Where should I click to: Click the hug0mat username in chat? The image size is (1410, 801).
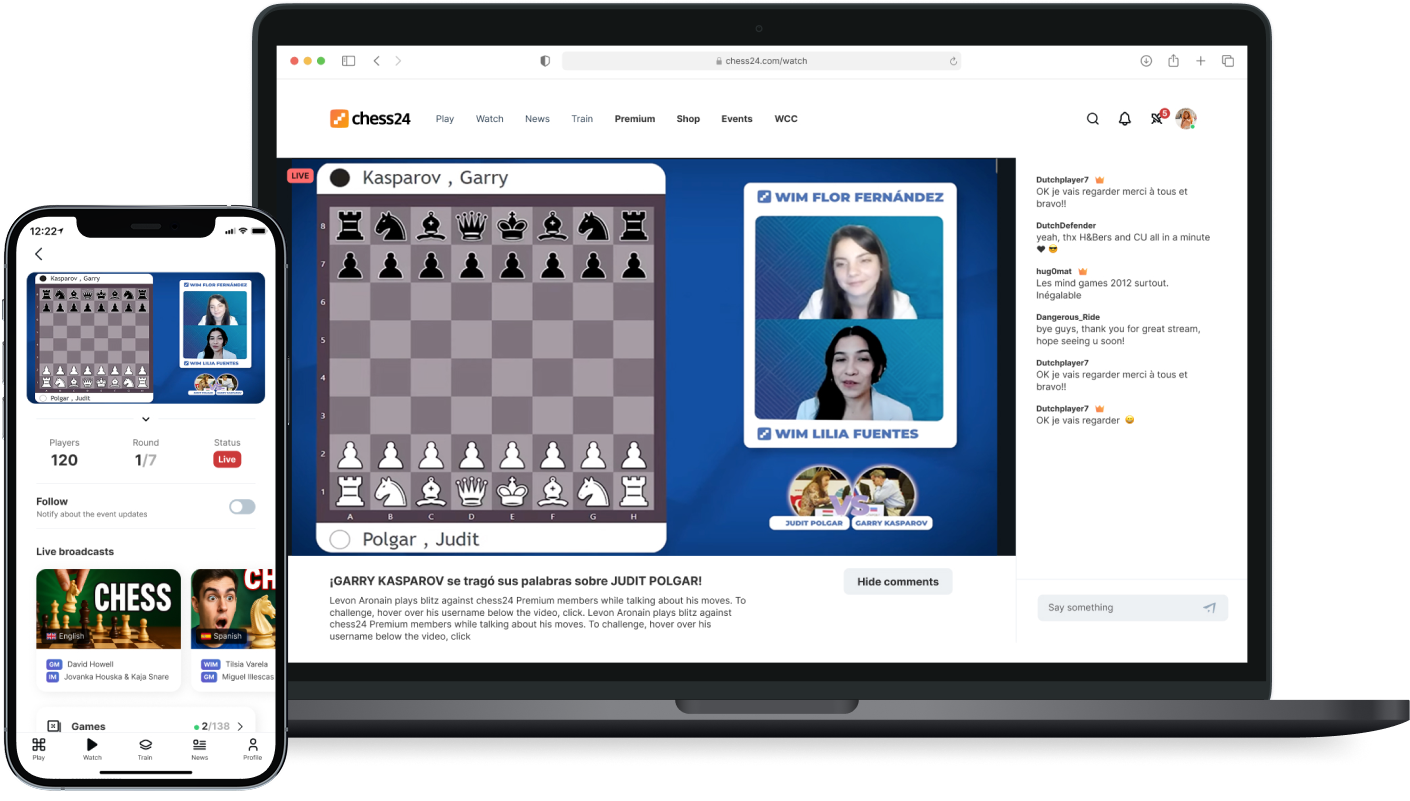coord(1054,271)
